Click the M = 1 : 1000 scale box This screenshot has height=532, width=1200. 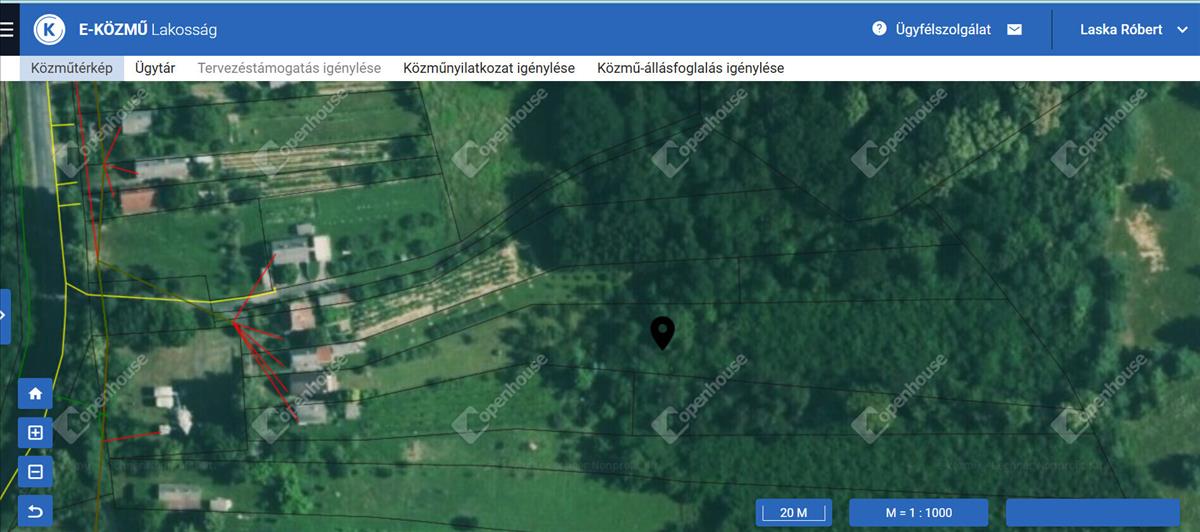point(918,513)
